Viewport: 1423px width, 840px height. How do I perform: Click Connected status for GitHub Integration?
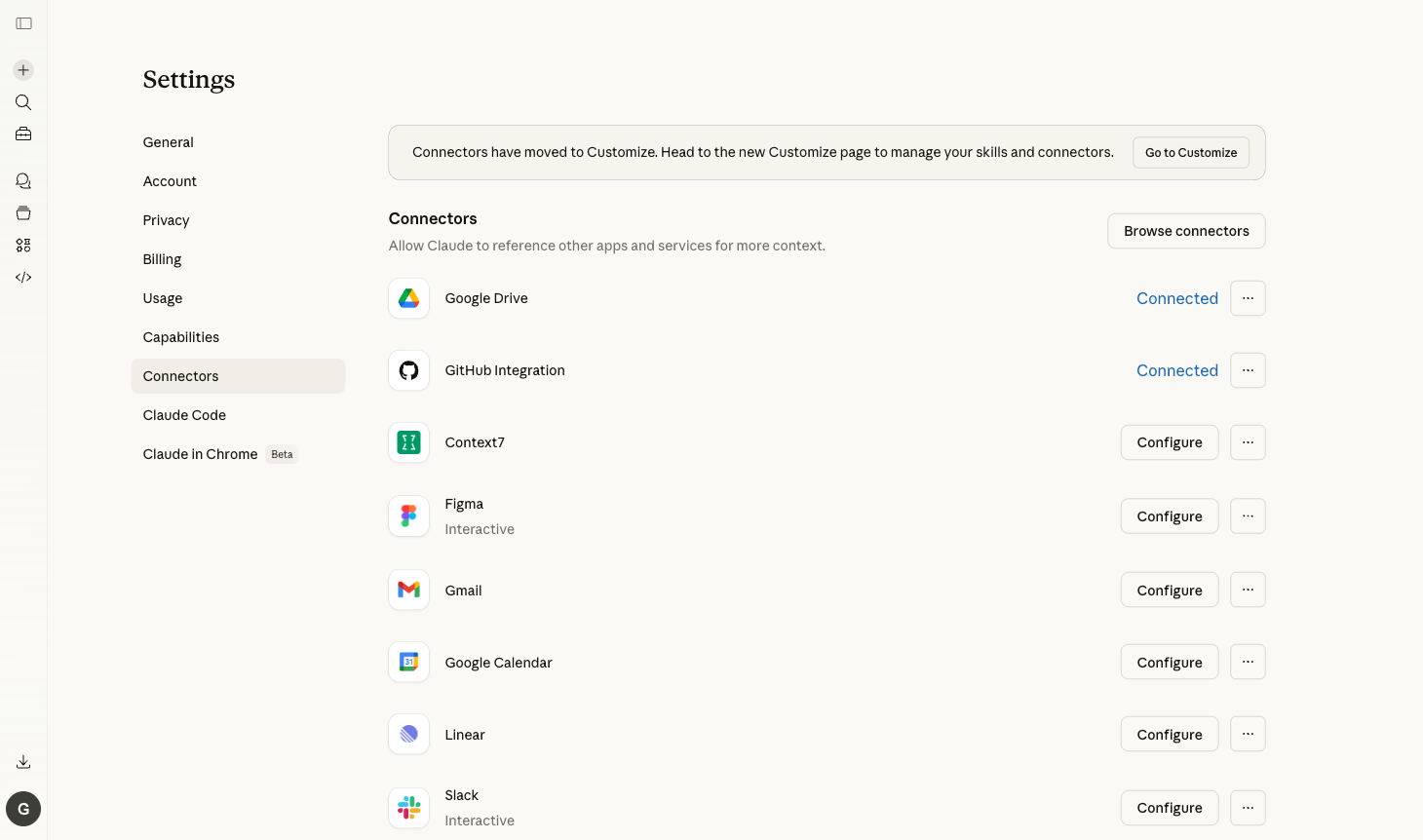pyautogui.click(x=1176, y=370)
